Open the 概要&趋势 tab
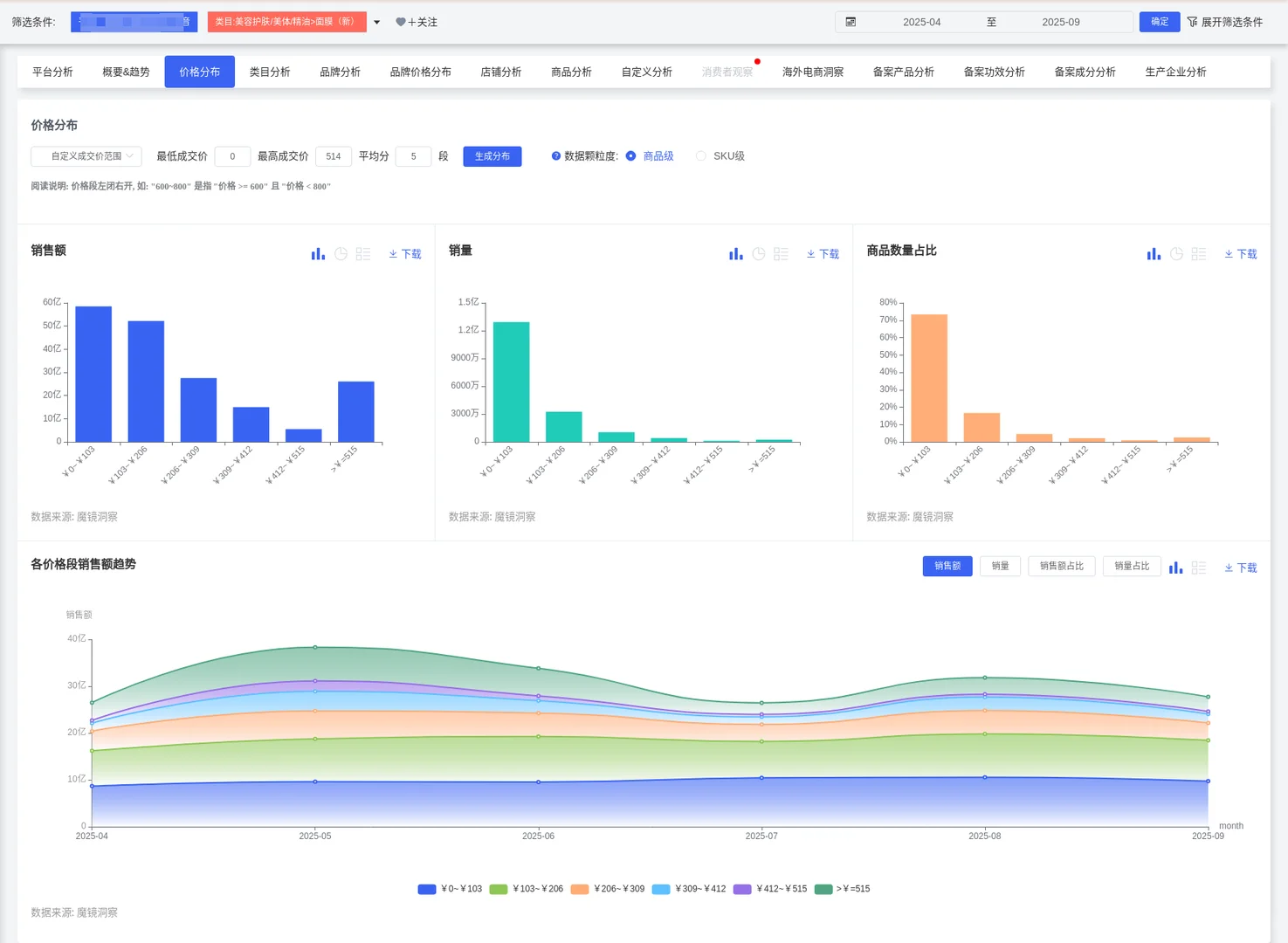 126,72
